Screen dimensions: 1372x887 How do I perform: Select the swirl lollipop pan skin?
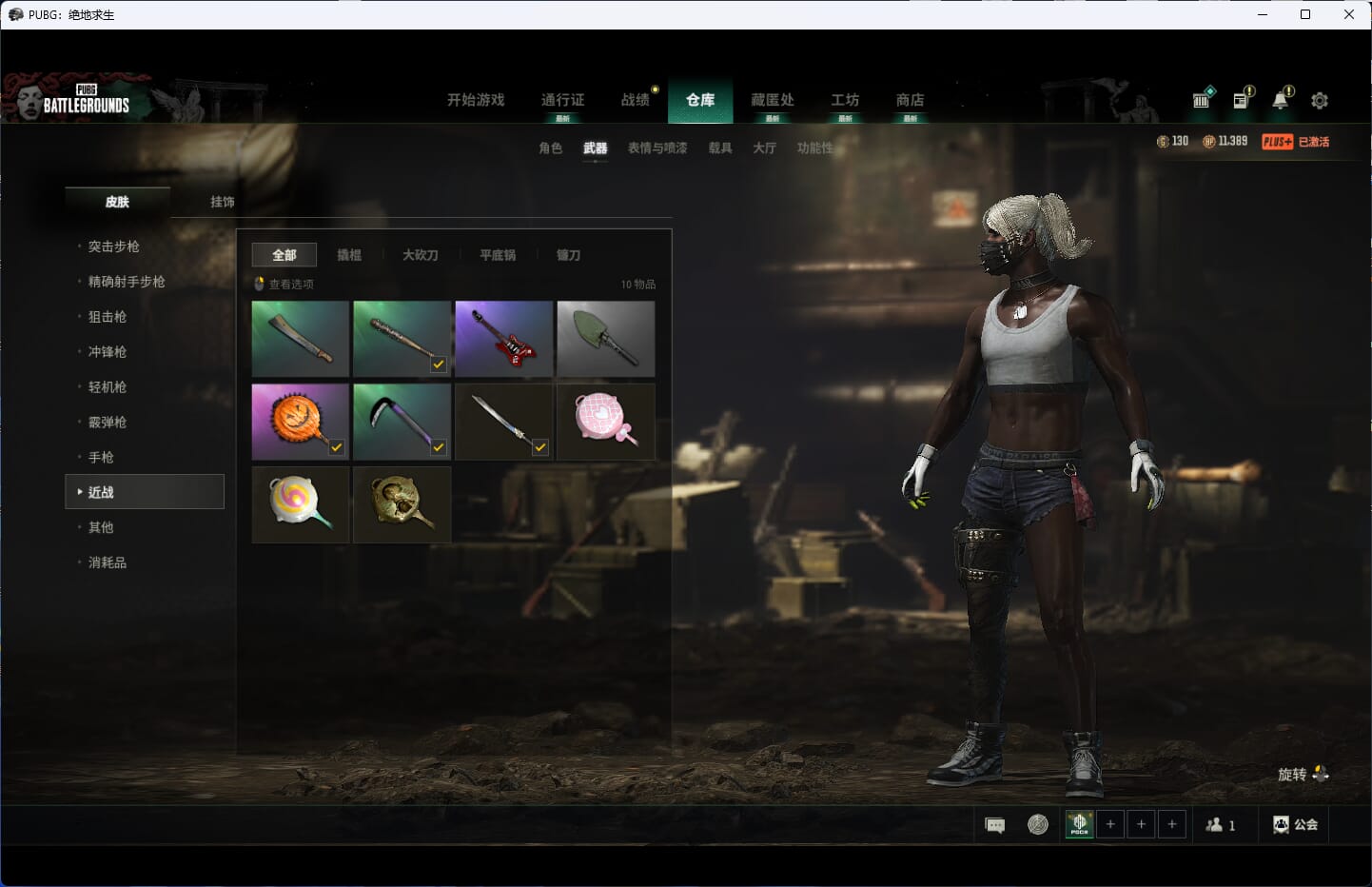[x=301, y=504]
